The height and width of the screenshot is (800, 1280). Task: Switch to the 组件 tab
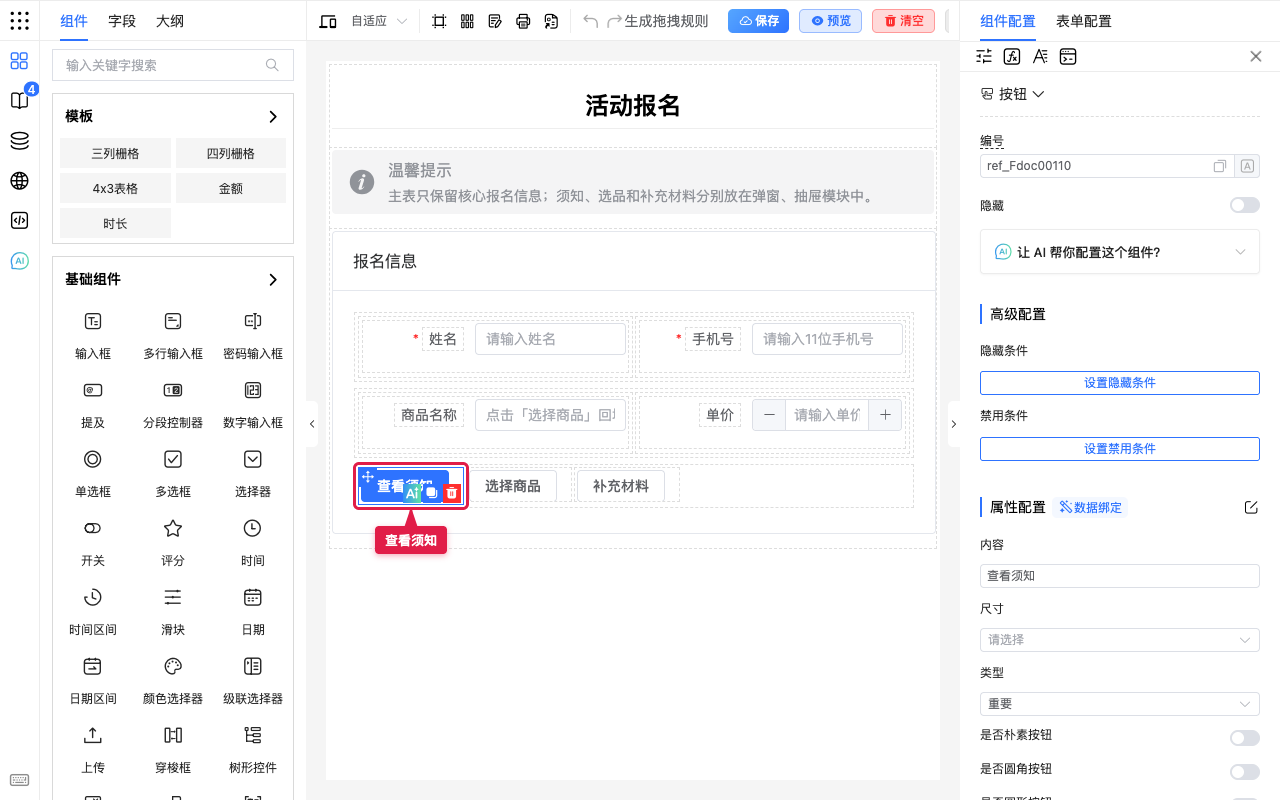click(x=74, y=21)
